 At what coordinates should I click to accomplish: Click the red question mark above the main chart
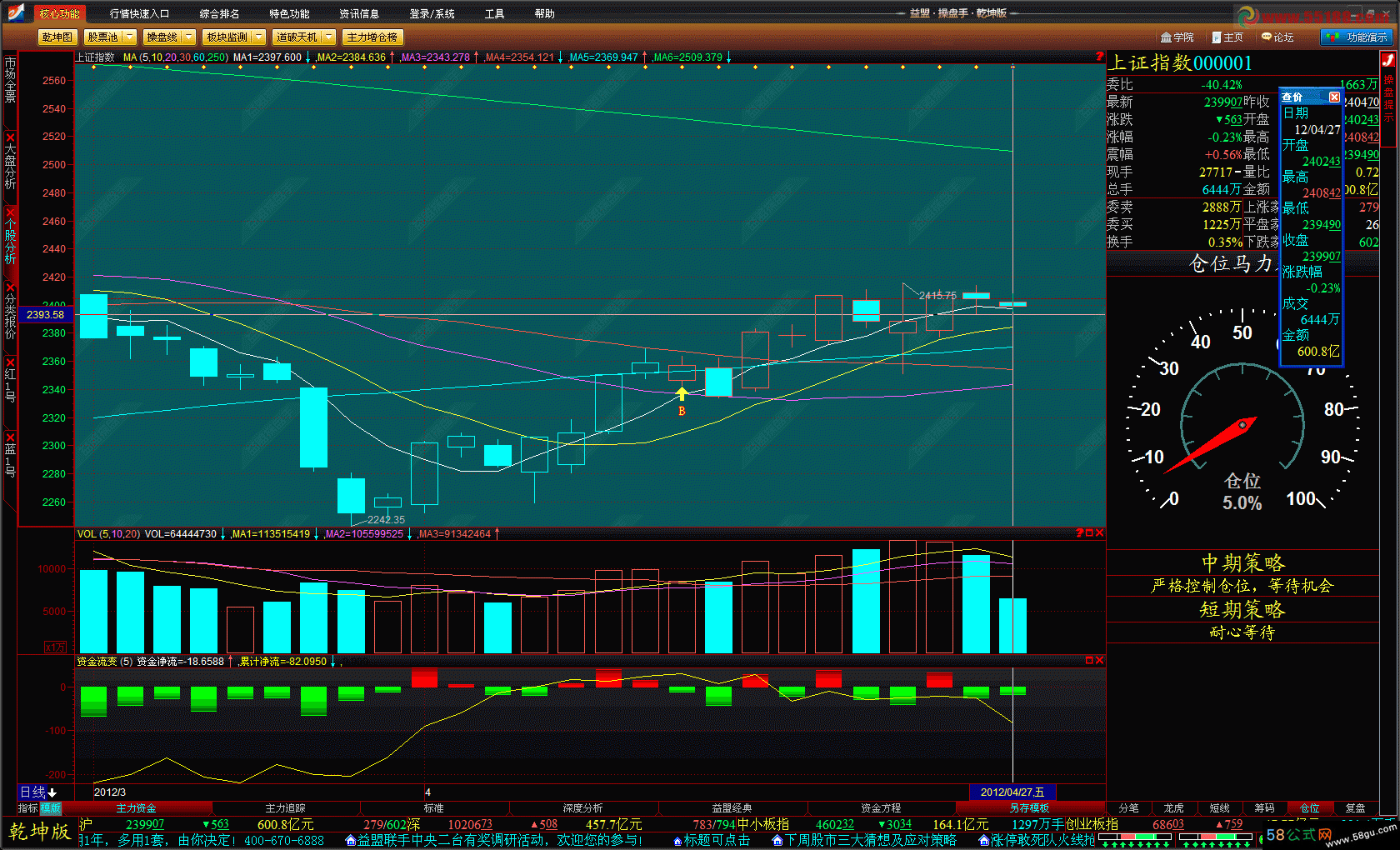point(1099,57)
